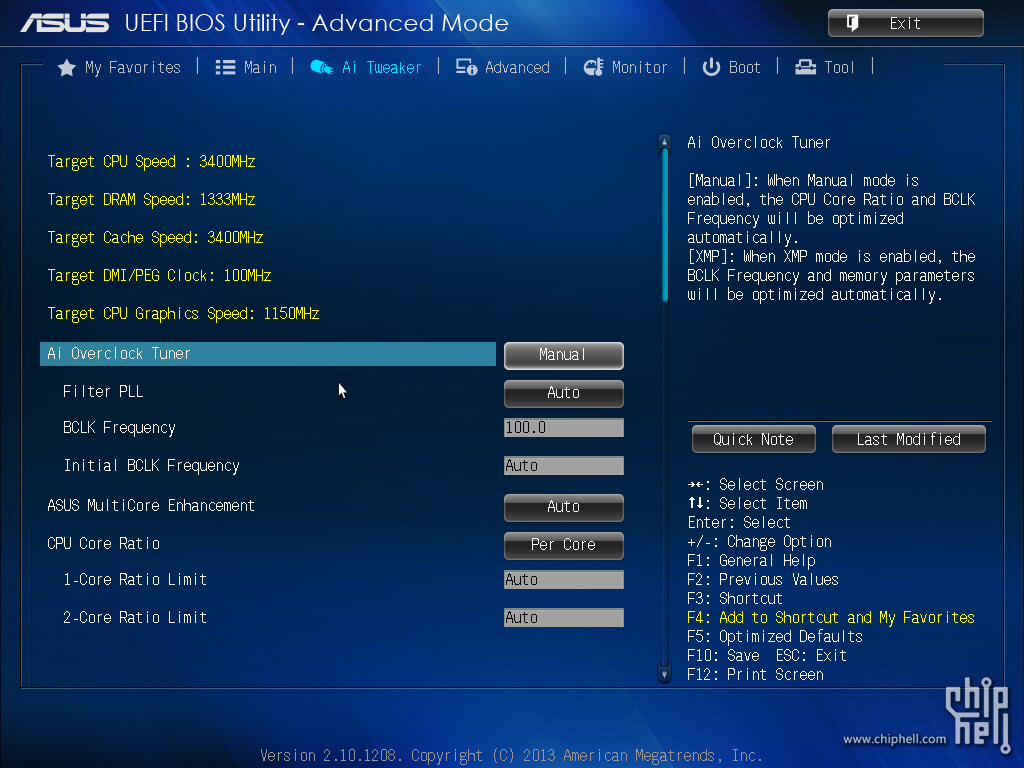Click Target Cache Speed 3400MHz text

tap(155, 238)
